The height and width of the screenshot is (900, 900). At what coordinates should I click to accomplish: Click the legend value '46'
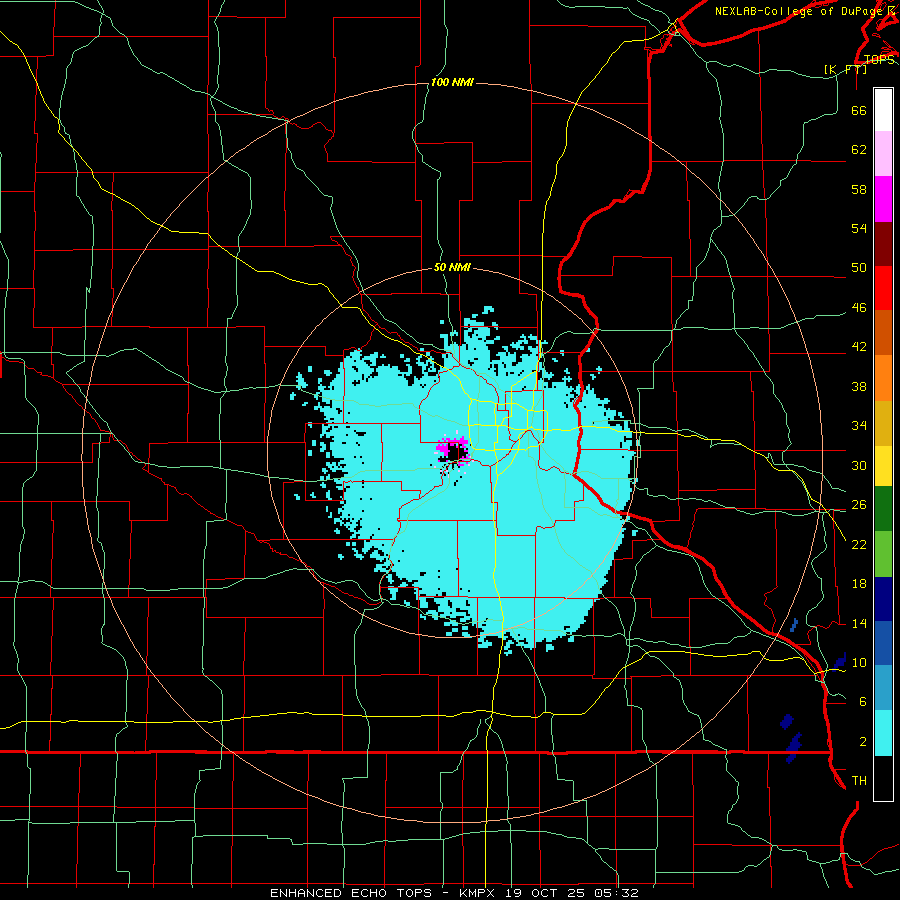point(859,308)
